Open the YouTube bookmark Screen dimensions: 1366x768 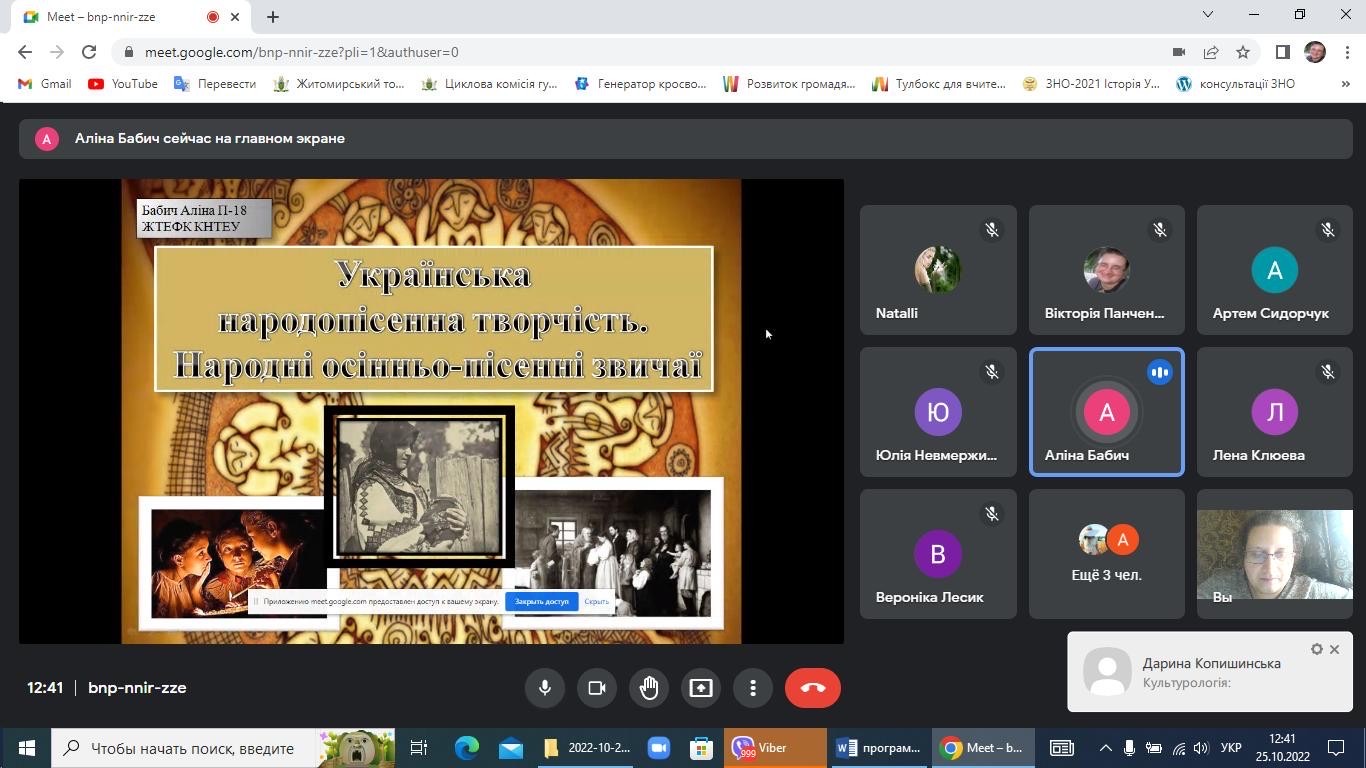[x=123, y=84]
